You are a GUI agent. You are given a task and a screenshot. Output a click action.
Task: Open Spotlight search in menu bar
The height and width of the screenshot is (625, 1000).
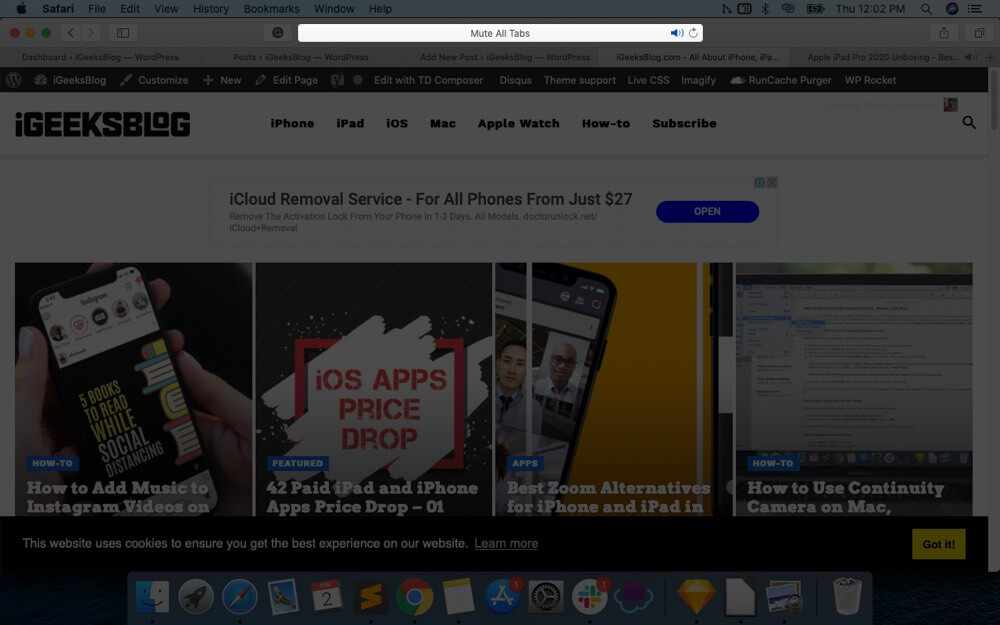[926, 9]
